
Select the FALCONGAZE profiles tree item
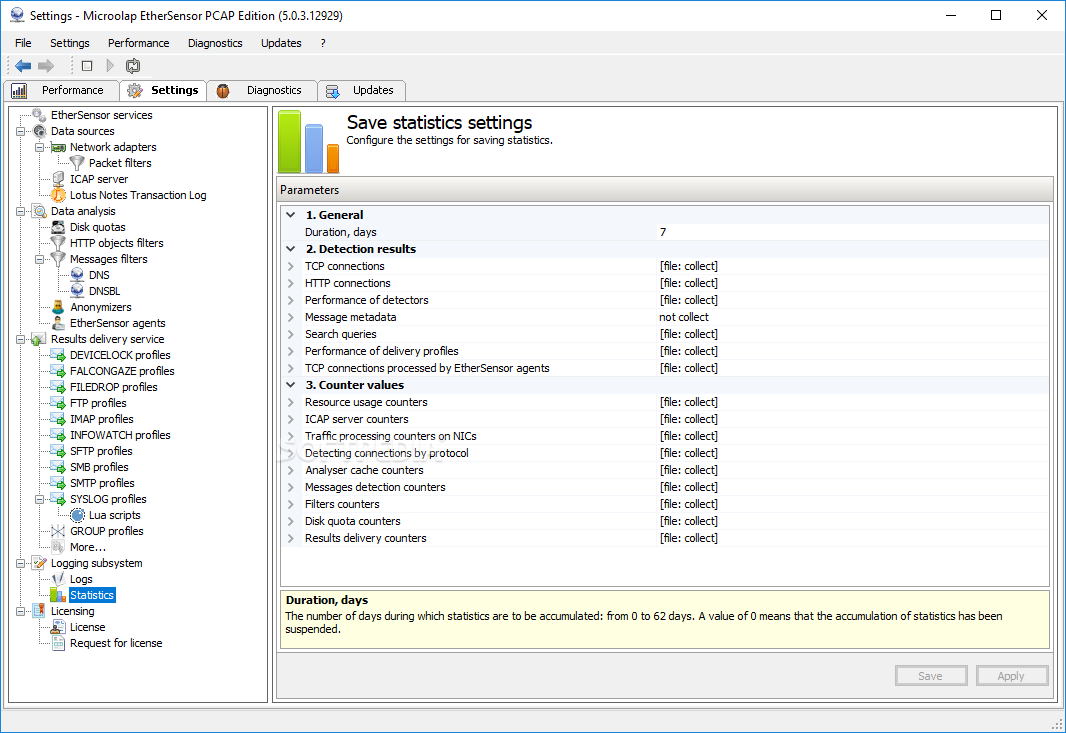[122, 371]
